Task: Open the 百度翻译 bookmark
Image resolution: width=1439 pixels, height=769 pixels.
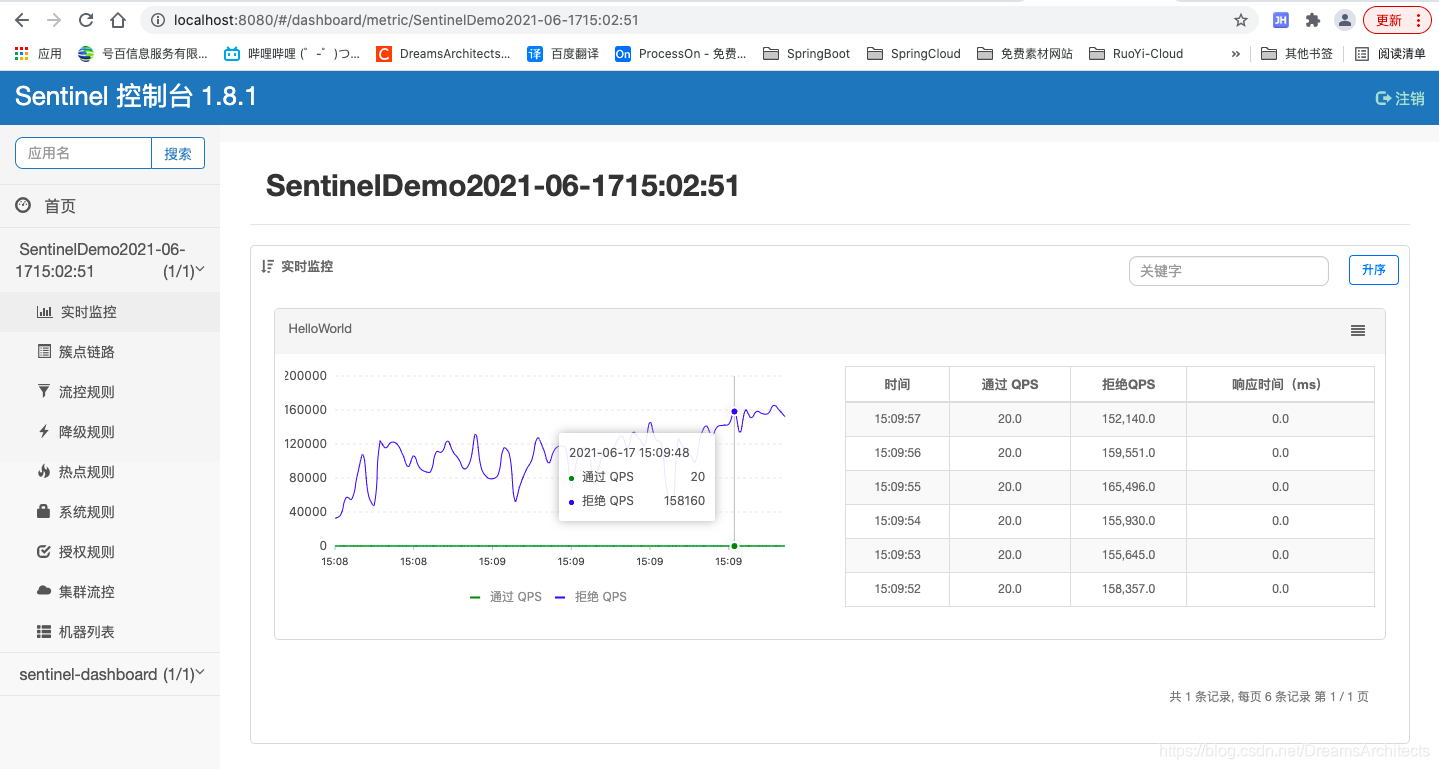Action: click(x=563, y=54)
